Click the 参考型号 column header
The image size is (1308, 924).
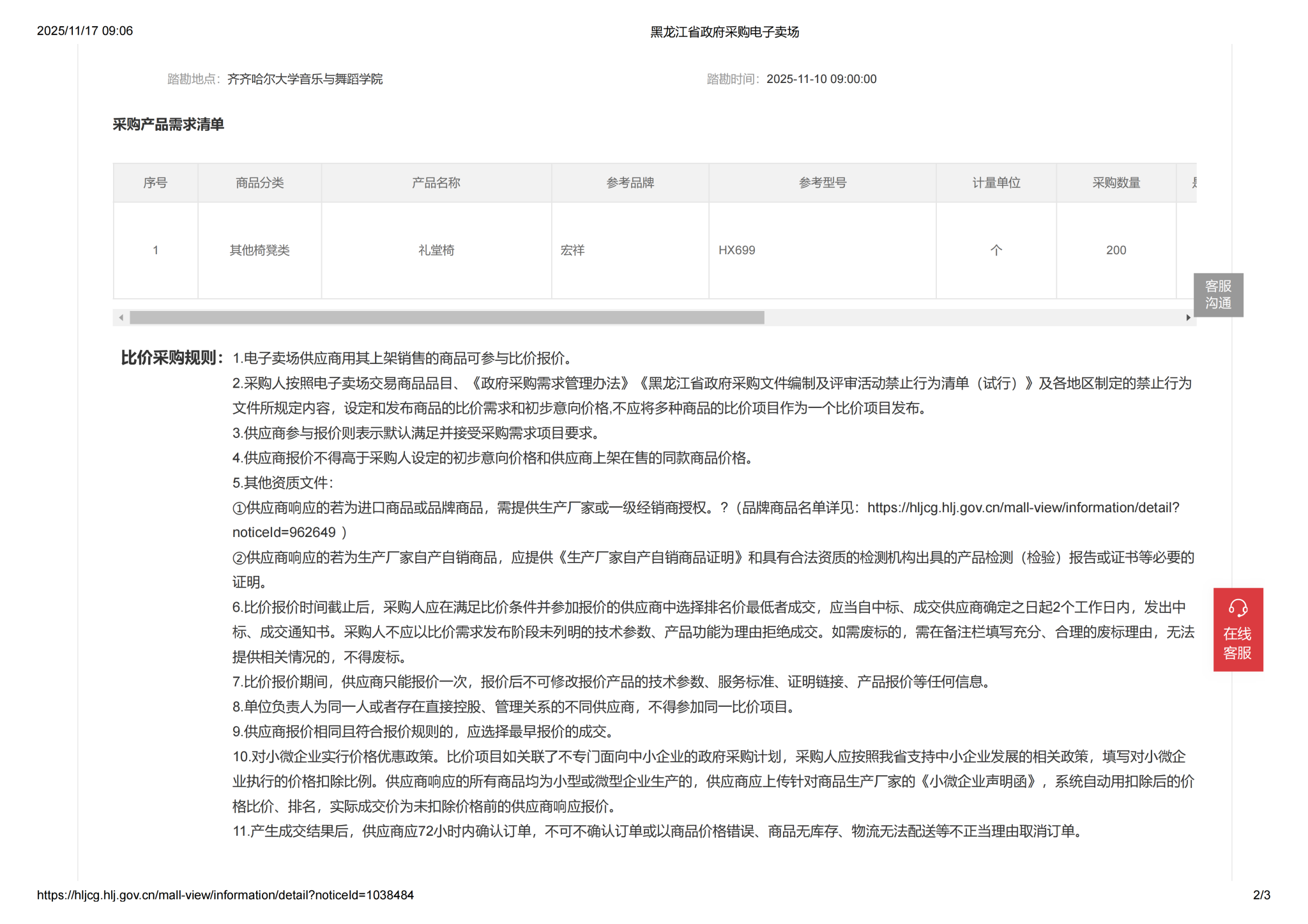(822, 183)
